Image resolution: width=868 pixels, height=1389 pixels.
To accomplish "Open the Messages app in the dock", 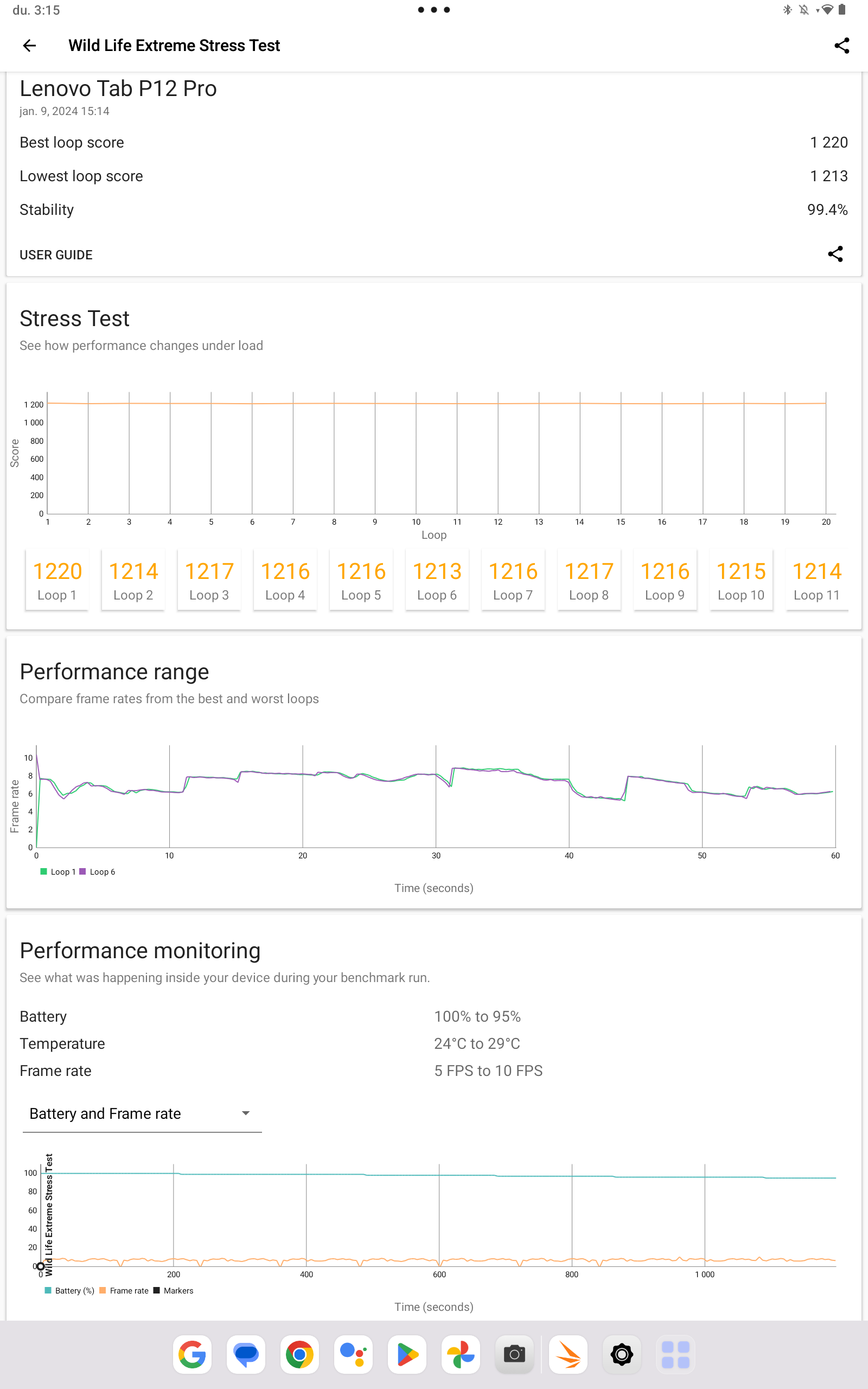I will pos(246,1355).
